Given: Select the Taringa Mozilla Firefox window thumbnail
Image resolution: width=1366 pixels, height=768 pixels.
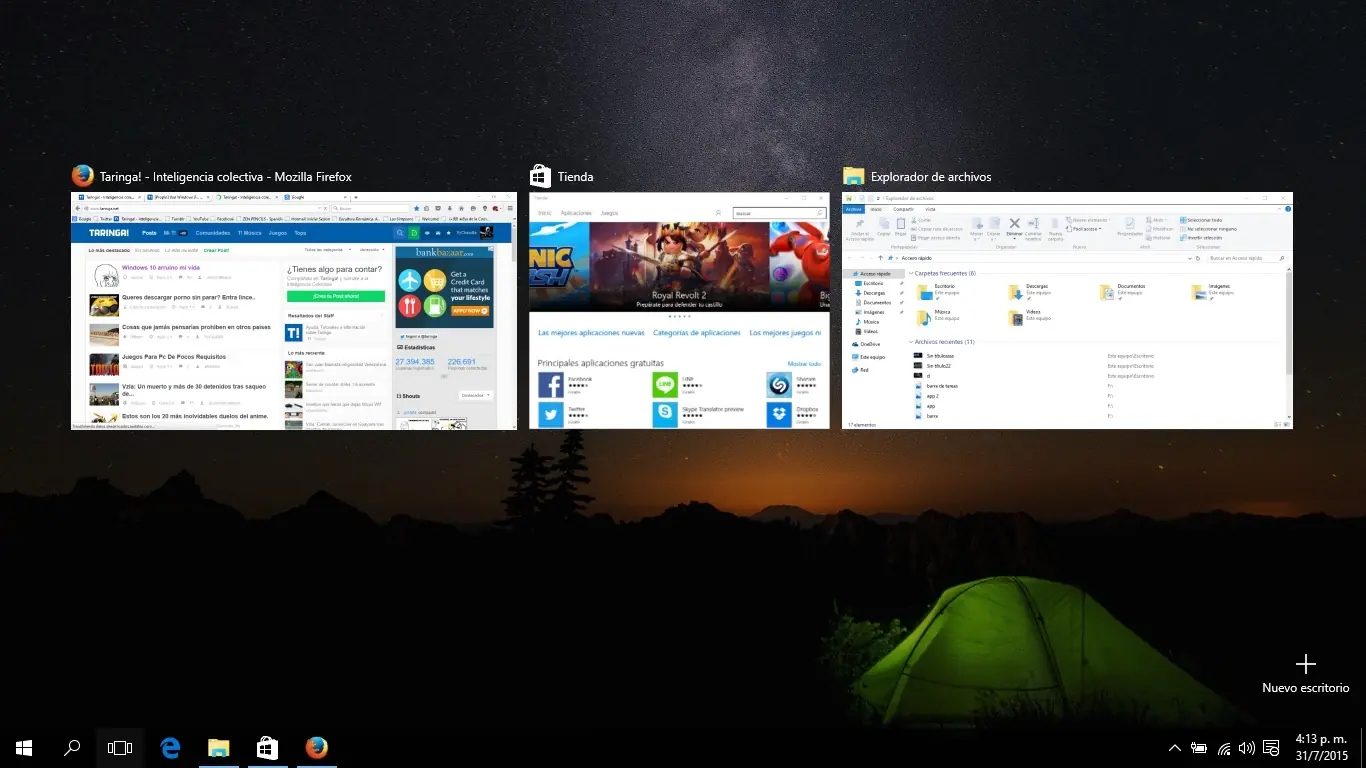Looking at the screenshot, I should (294, 310).
